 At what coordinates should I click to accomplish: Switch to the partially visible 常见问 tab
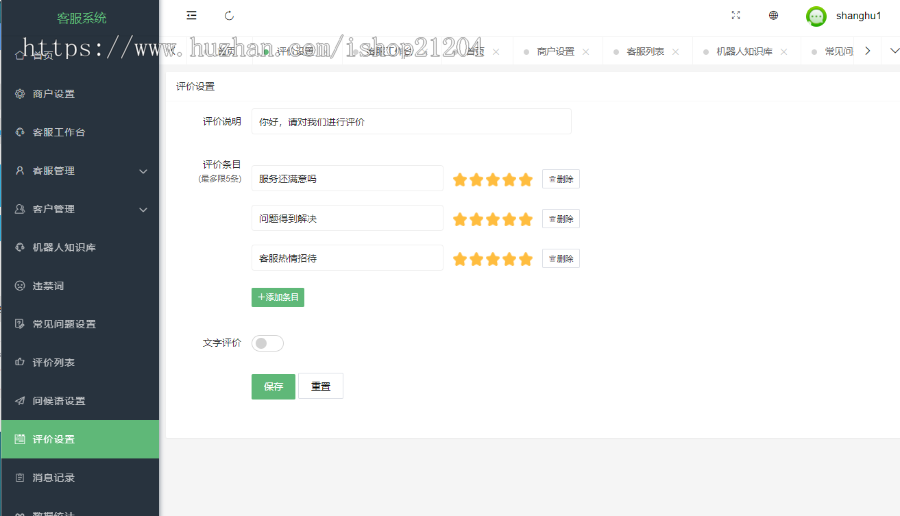point(839,52)
